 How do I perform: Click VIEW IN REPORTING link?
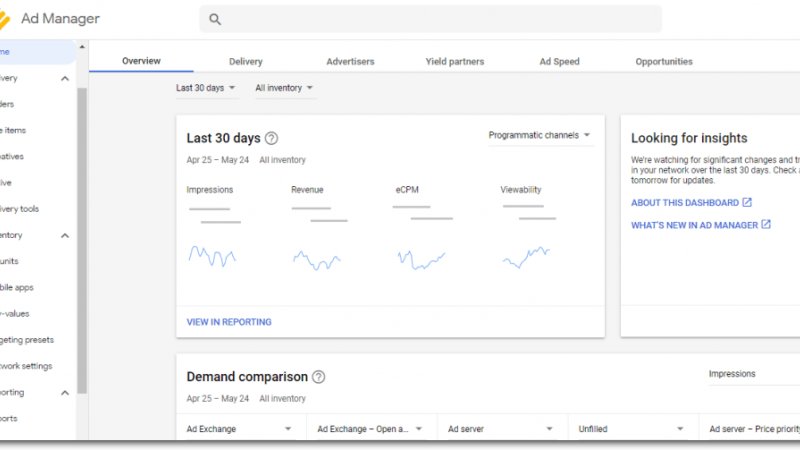(x=229, y=322)
